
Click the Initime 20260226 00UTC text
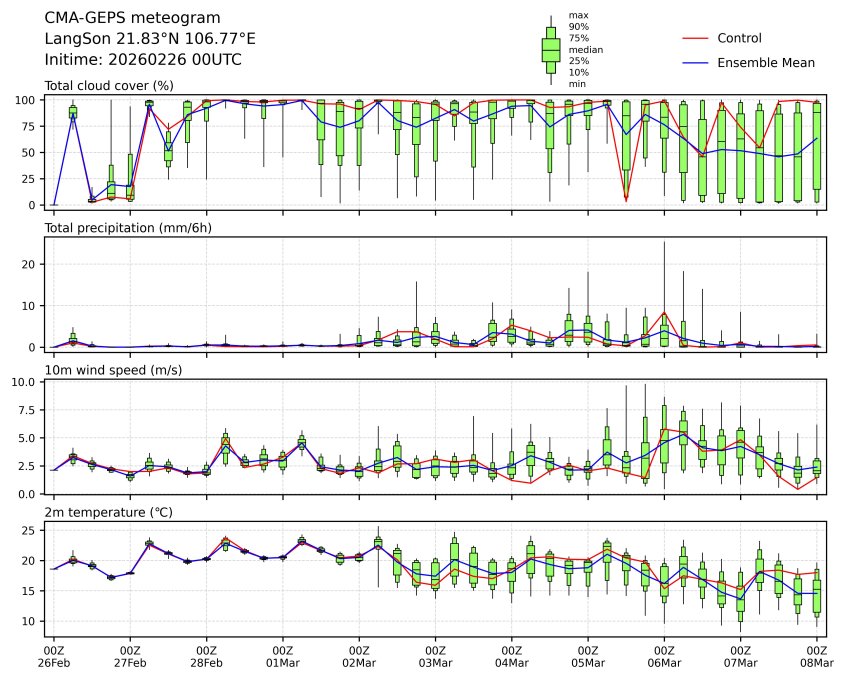pyautogui.click(x=143, y=60)
